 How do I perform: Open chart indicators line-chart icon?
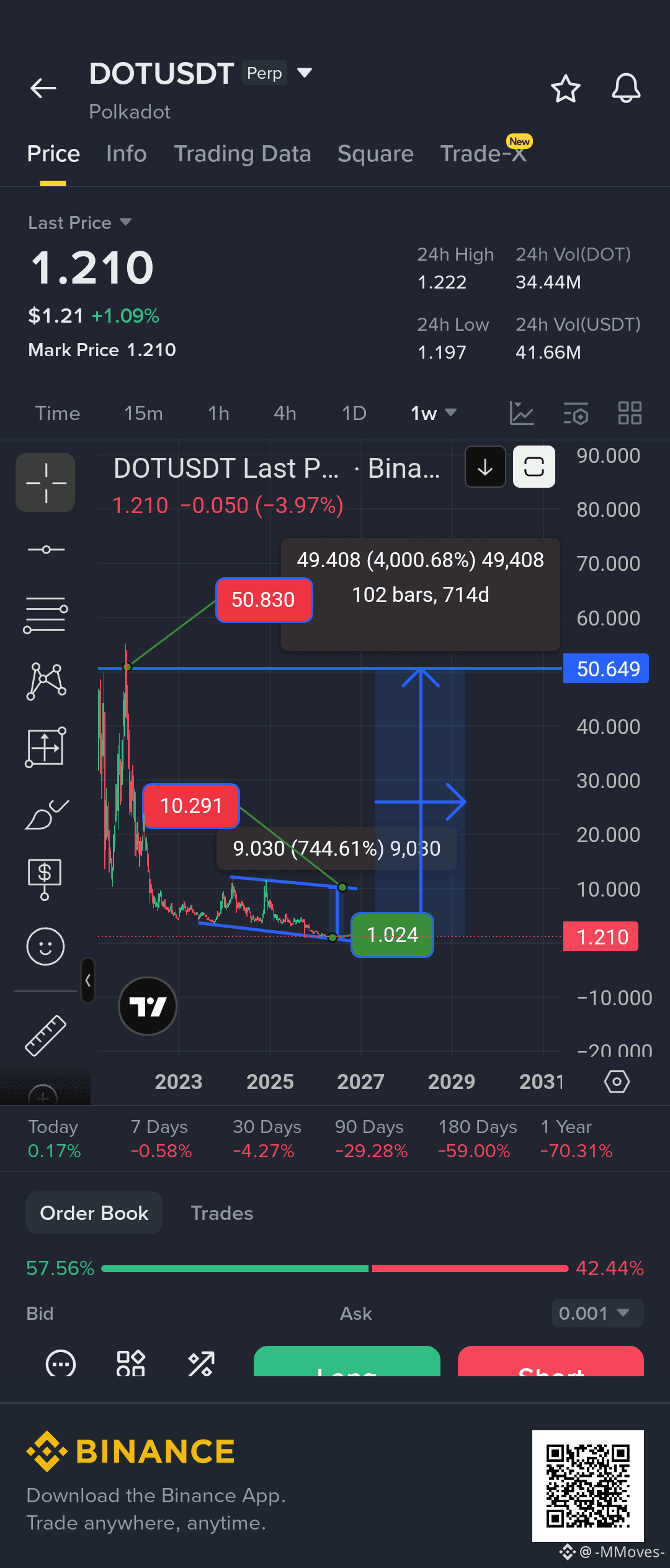pos(521,413)
